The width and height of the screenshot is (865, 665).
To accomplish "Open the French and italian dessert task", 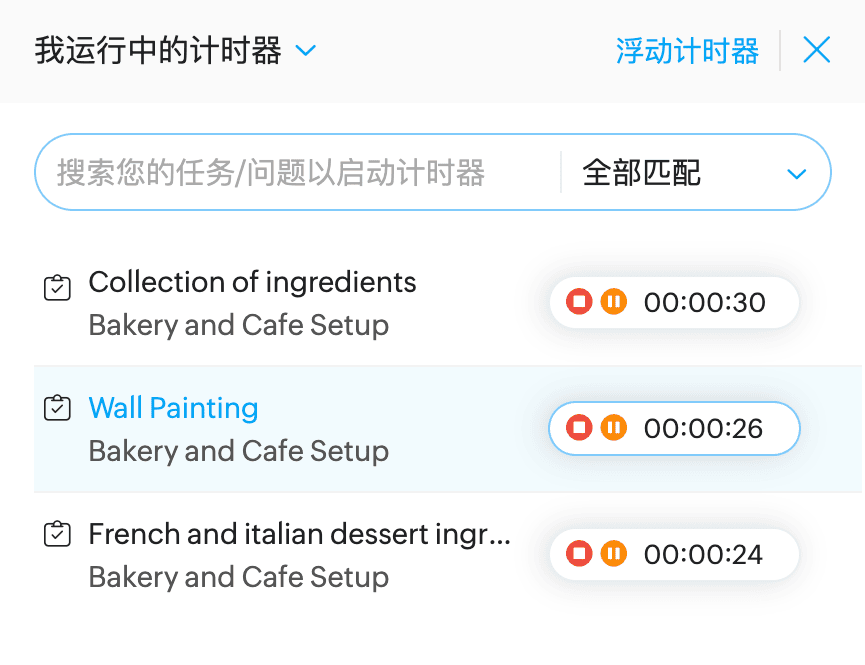I will pos(299,534).
